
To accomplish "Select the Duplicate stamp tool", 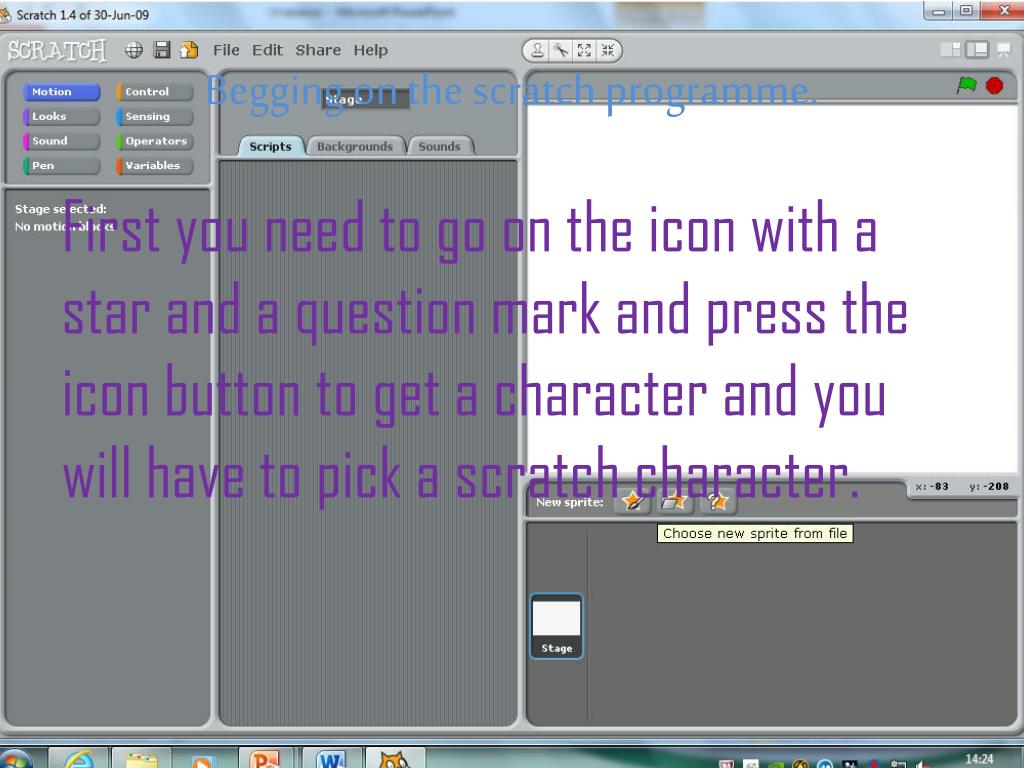I will pyautogui.click(x=537, y=50).
